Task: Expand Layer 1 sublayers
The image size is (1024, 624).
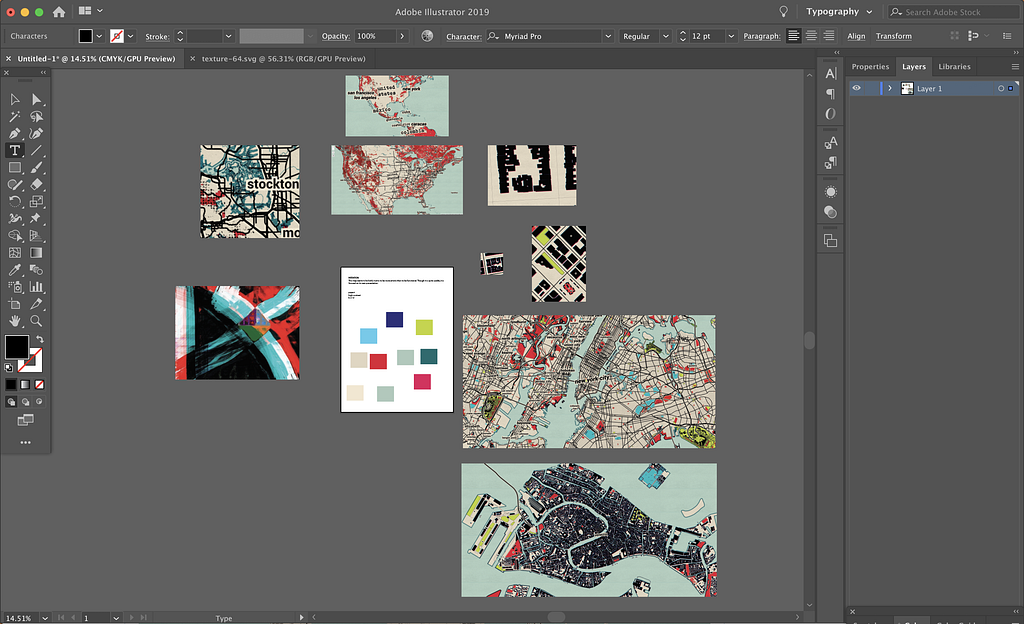Action: point(889,88)
